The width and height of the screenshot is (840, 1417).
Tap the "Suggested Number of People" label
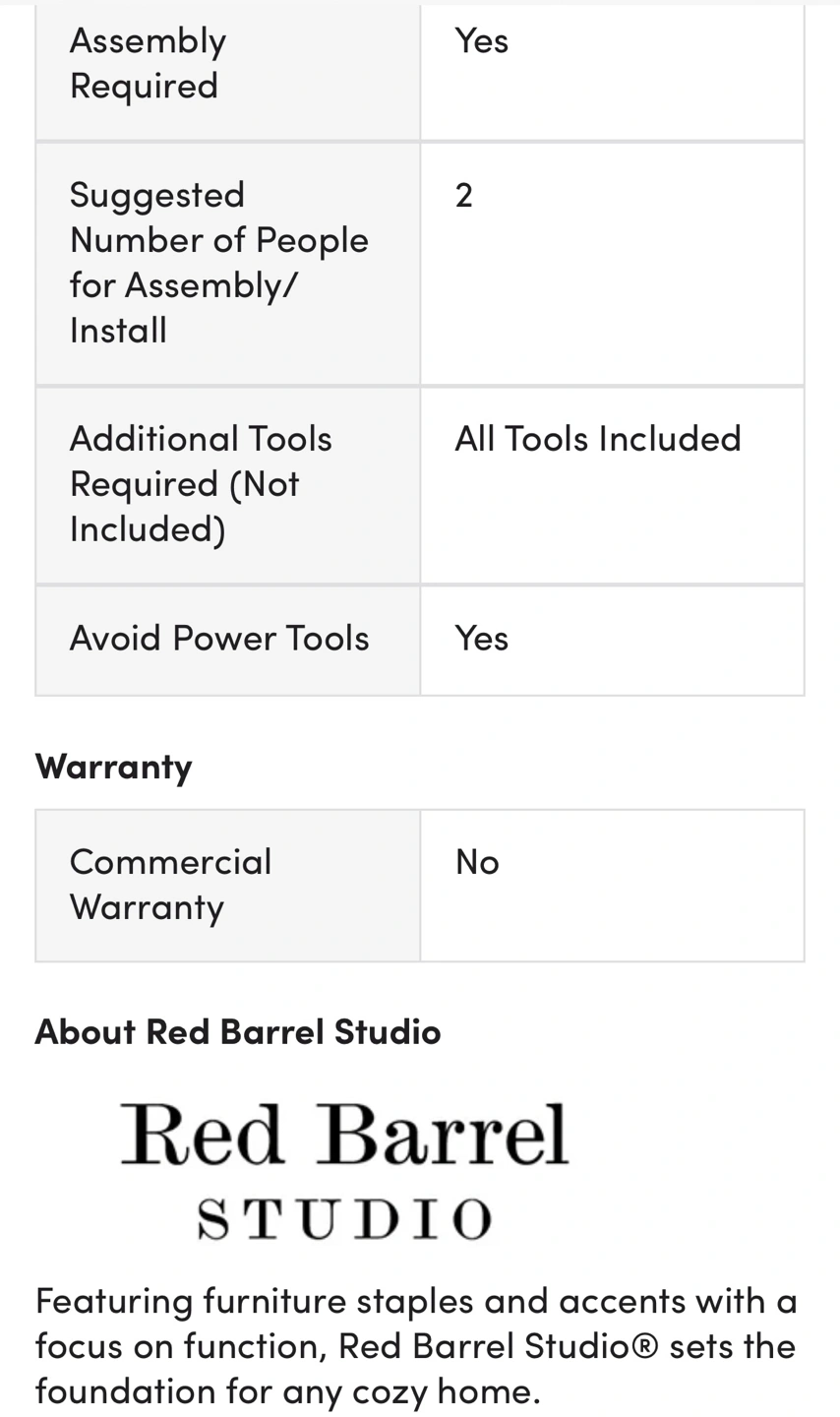(218, 239)
